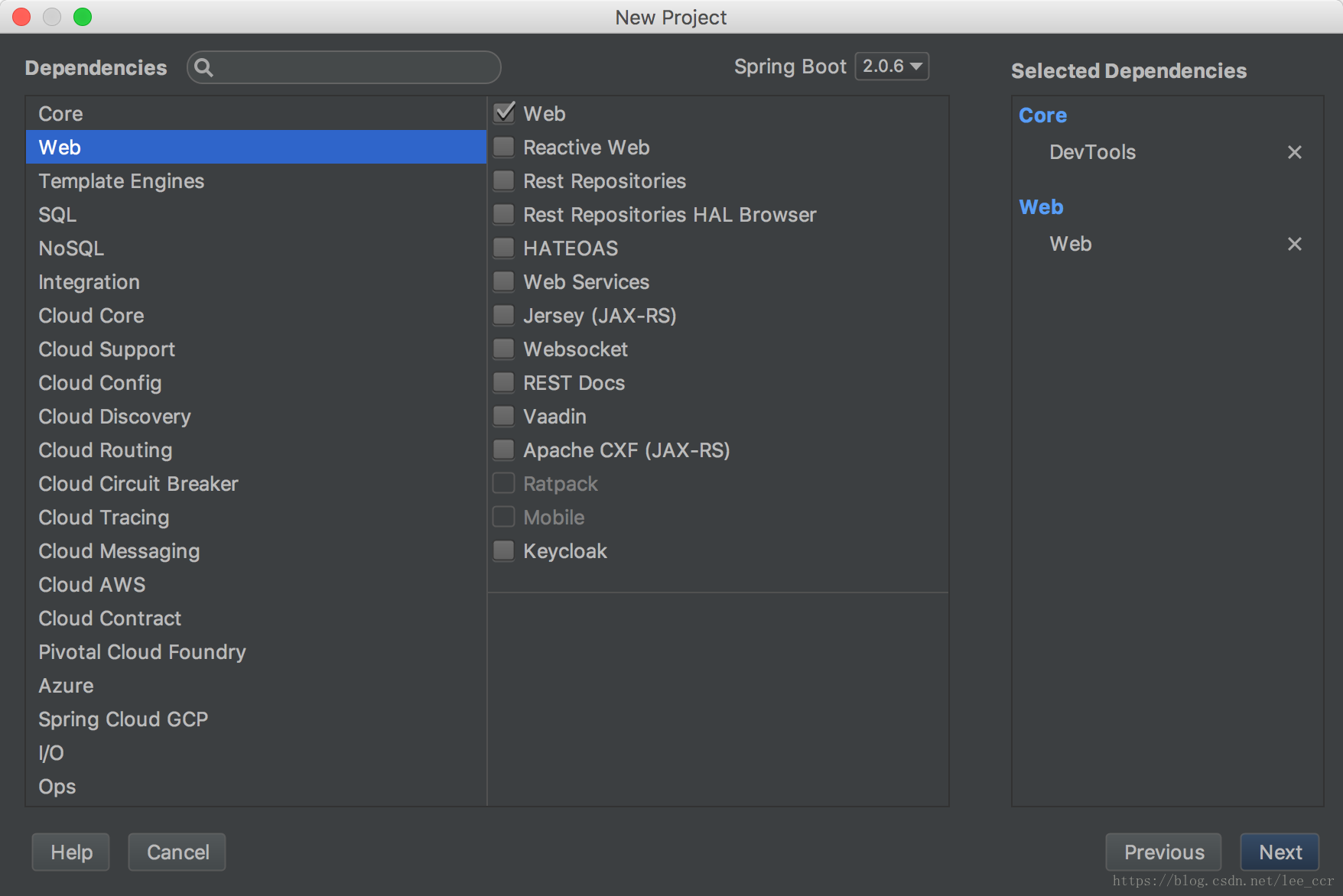Maximize the New Project window
Image resolution: width=1343 pixels, height=896 pixels.
click(x=83, y=17)
